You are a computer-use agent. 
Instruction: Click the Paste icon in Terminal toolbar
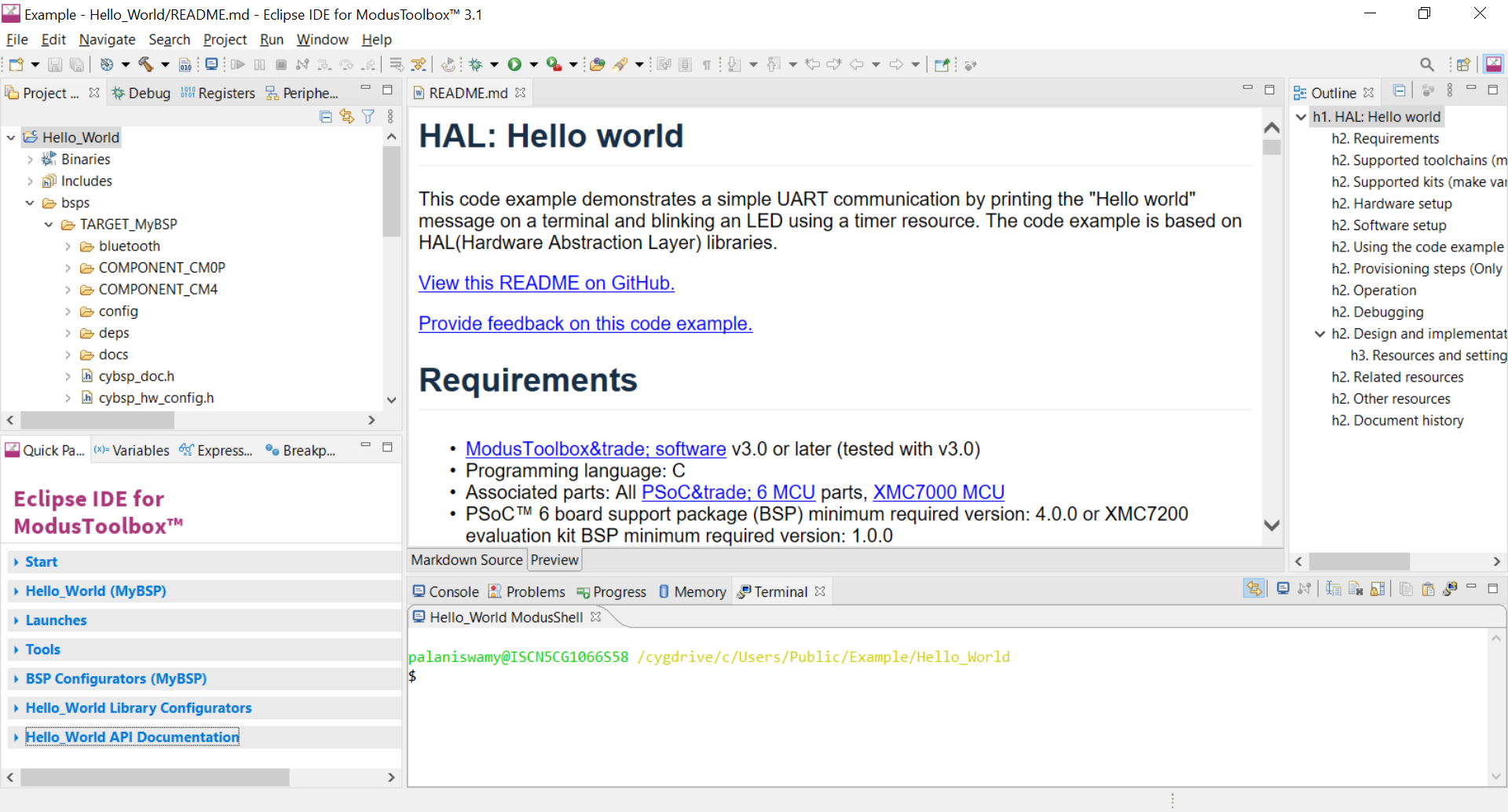(1428, 588)
